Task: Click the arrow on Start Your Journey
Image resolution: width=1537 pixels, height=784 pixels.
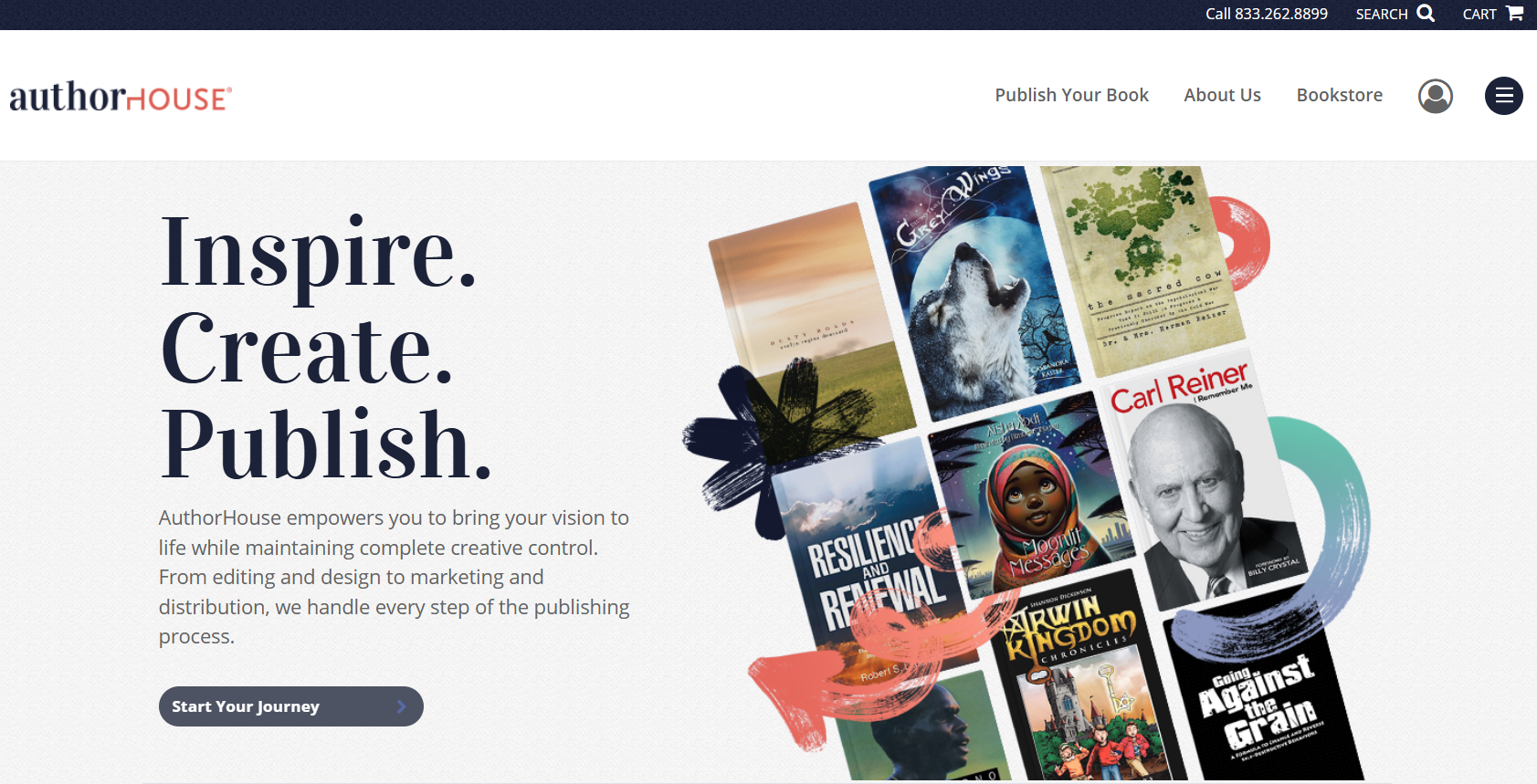Action: click(x=401, y=706)
